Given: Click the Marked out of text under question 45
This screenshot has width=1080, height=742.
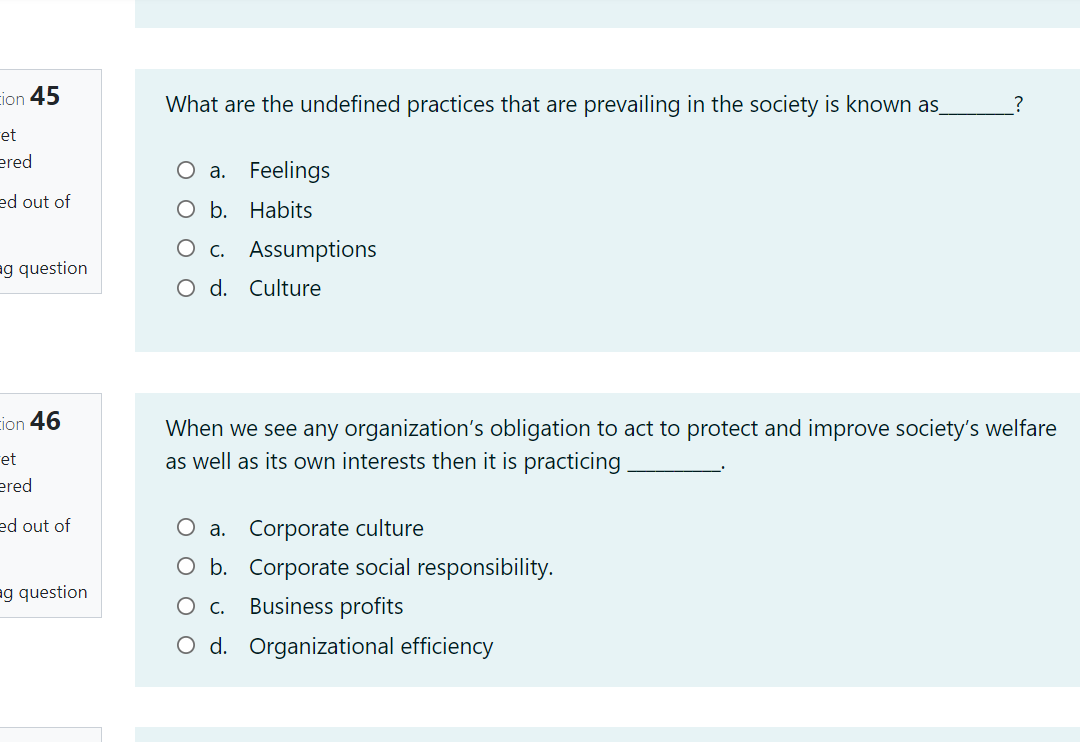Looking at the screenshot, I should tap(35, 201).
